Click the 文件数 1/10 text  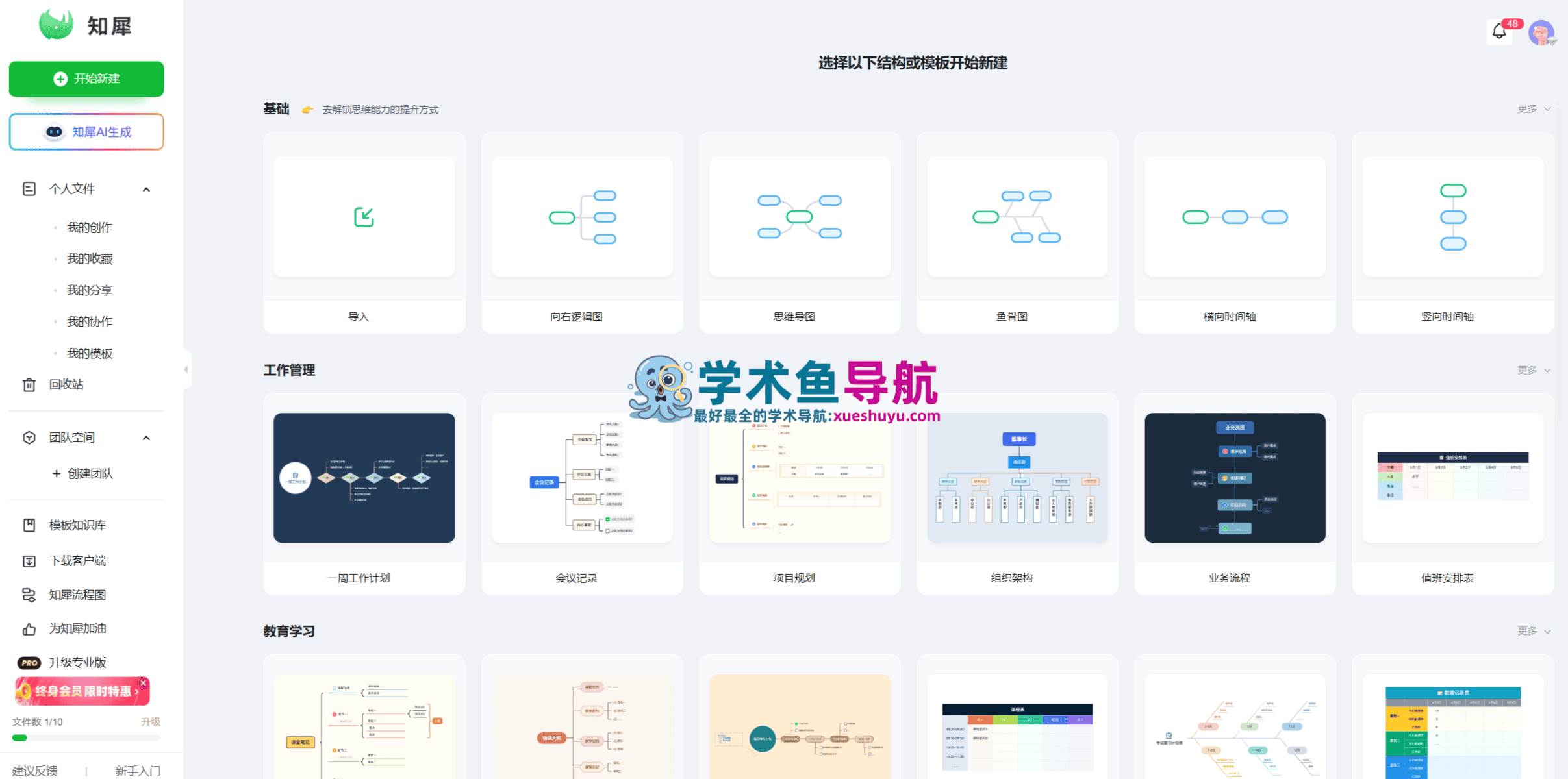pos(38,722)
